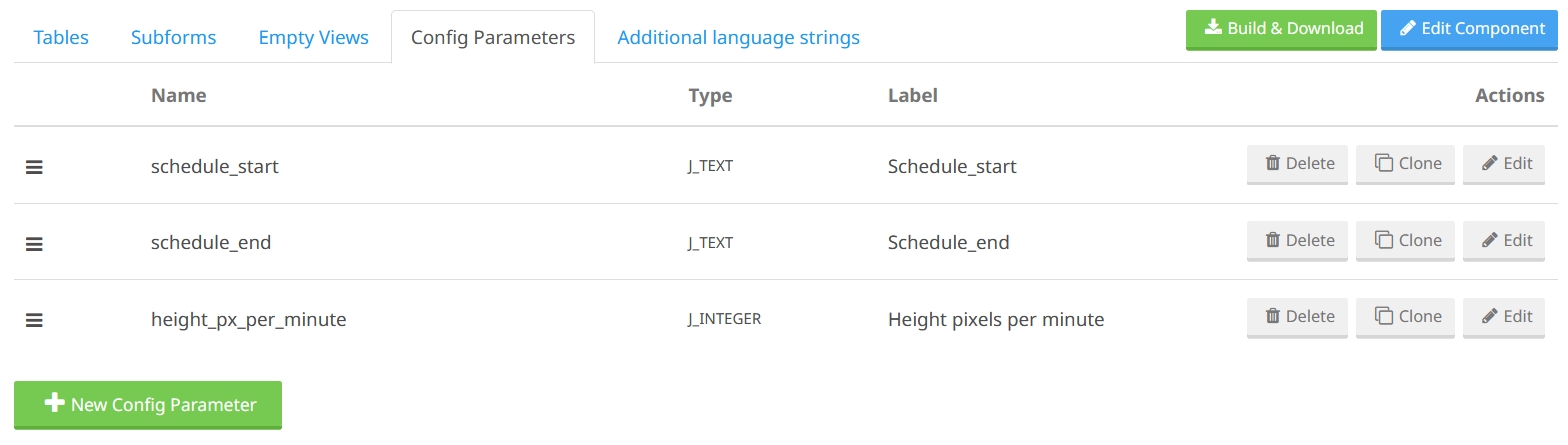Click the drag handle for schedule_end row
This screenshot has height=445, width=1568.
(x=34, y=243)
